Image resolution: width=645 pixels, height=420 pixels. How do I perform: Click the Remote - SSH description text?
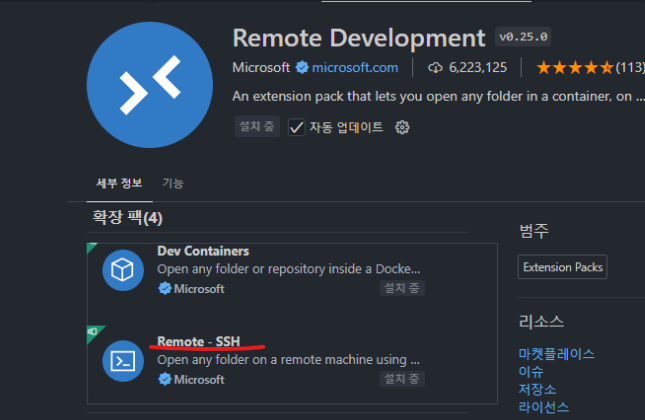click(288, 360)
